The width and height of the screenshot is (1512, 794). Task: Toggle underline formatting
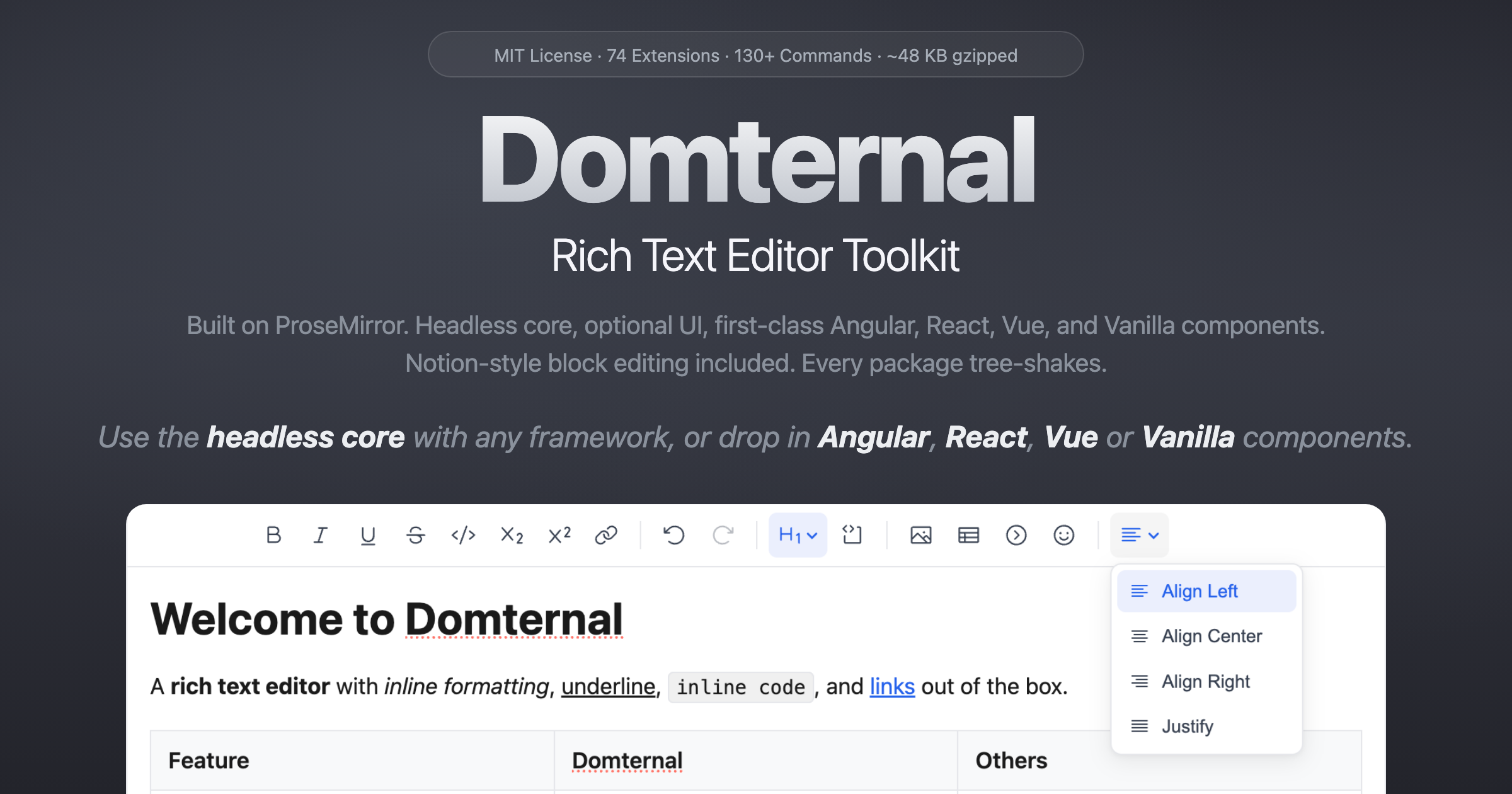click(368, 535)
